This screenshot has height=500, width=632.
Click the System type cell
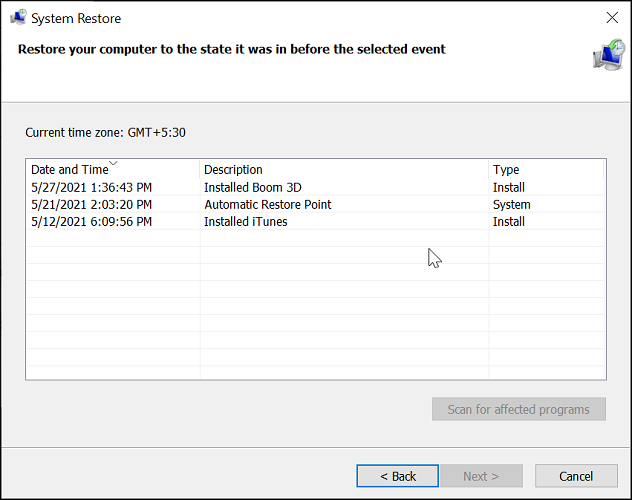coord(511,205)
